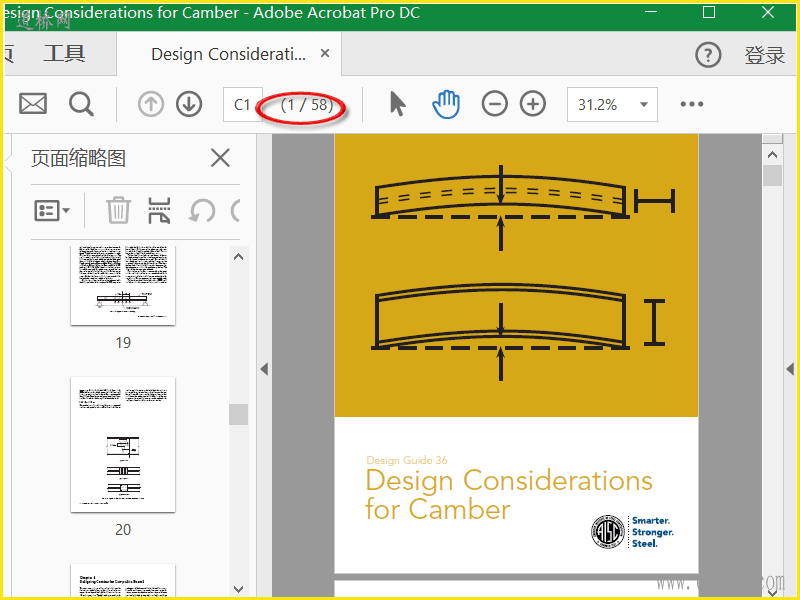Collapse the left navigation pane arrow
Screen dimensions: 800x600
pyautogui.click(x=264, y=369)
